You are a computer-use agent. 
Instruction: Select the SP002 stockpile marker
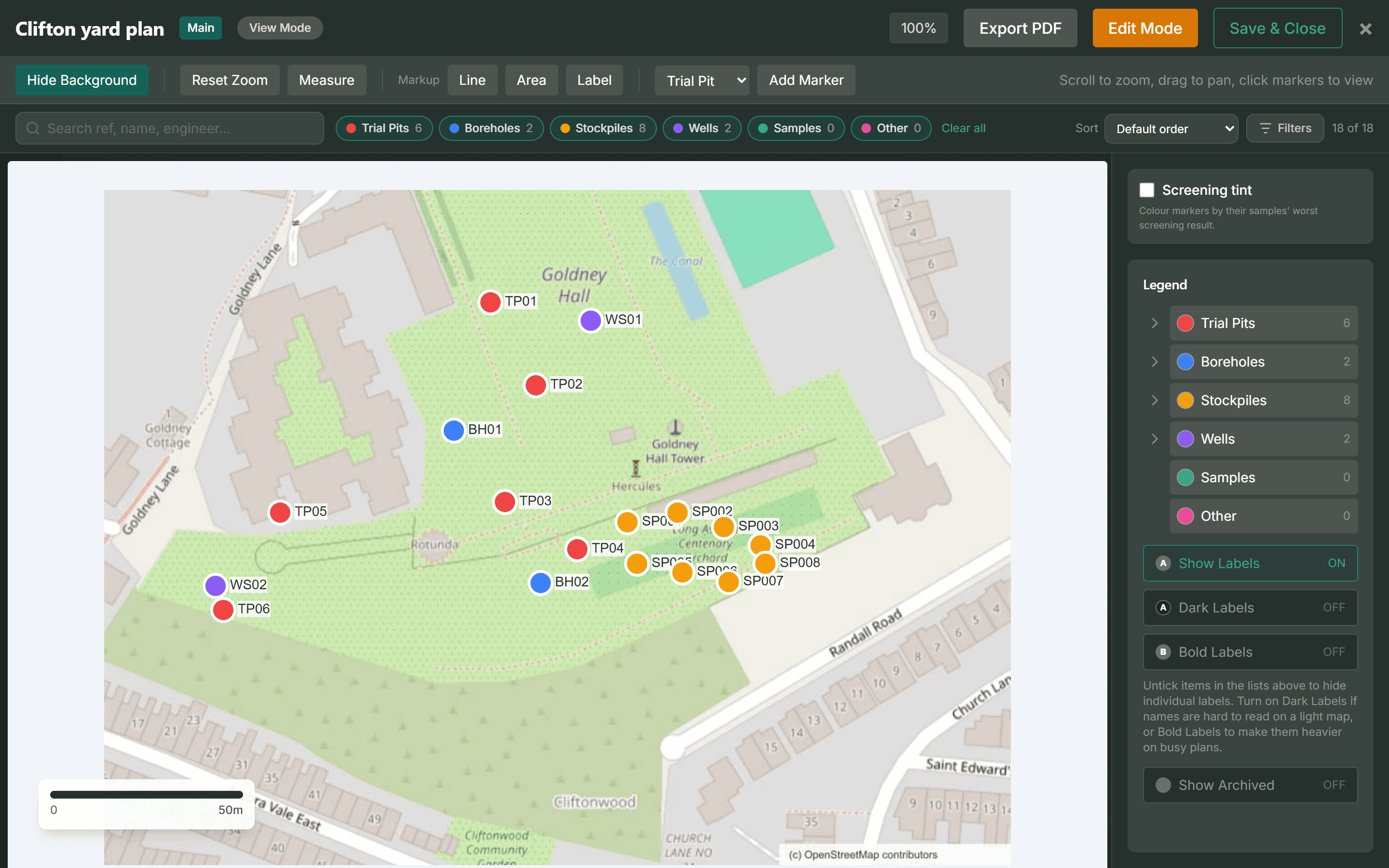point(677,512)
